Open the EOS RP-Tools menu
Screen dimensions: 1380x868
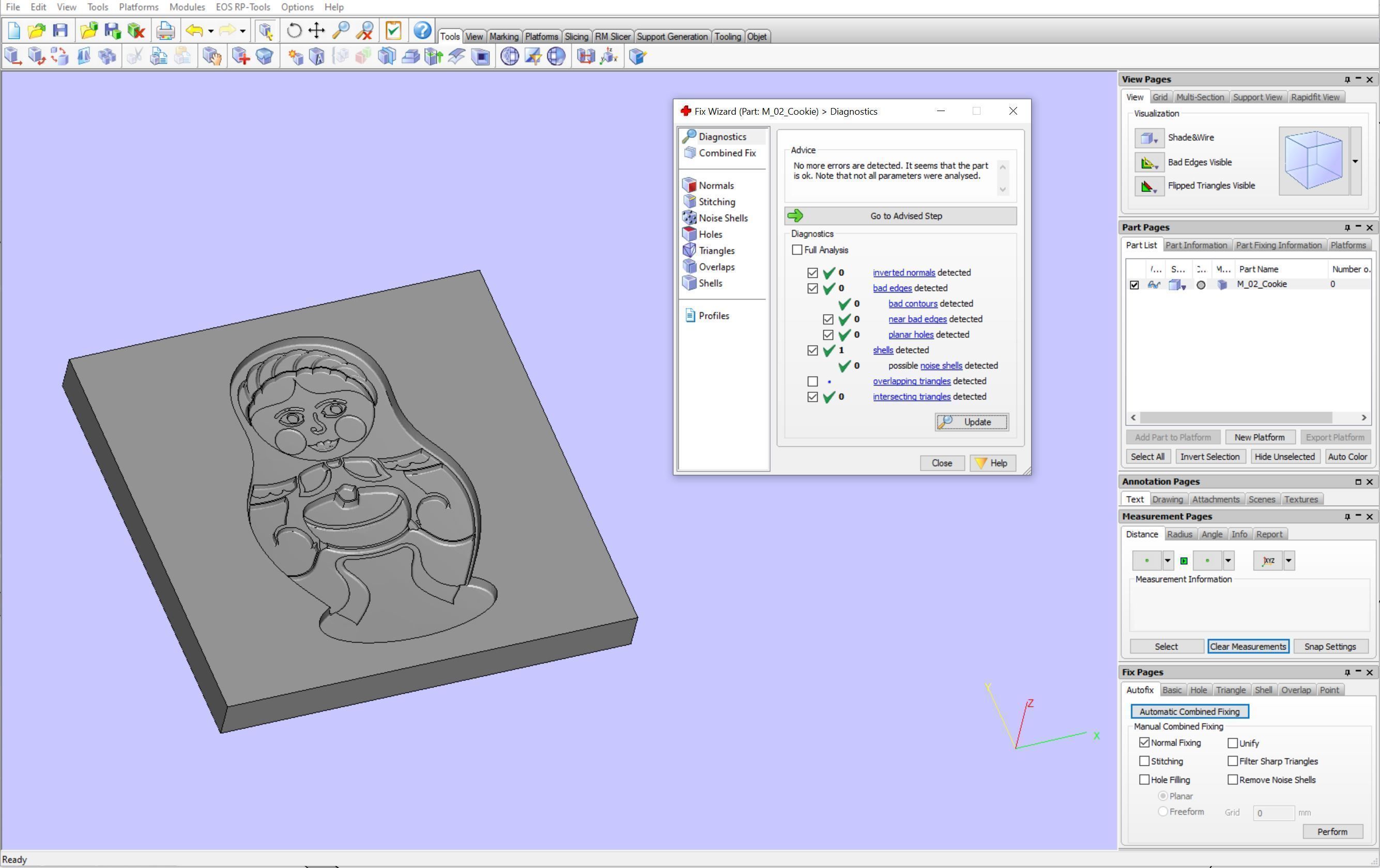click(243, 7)
